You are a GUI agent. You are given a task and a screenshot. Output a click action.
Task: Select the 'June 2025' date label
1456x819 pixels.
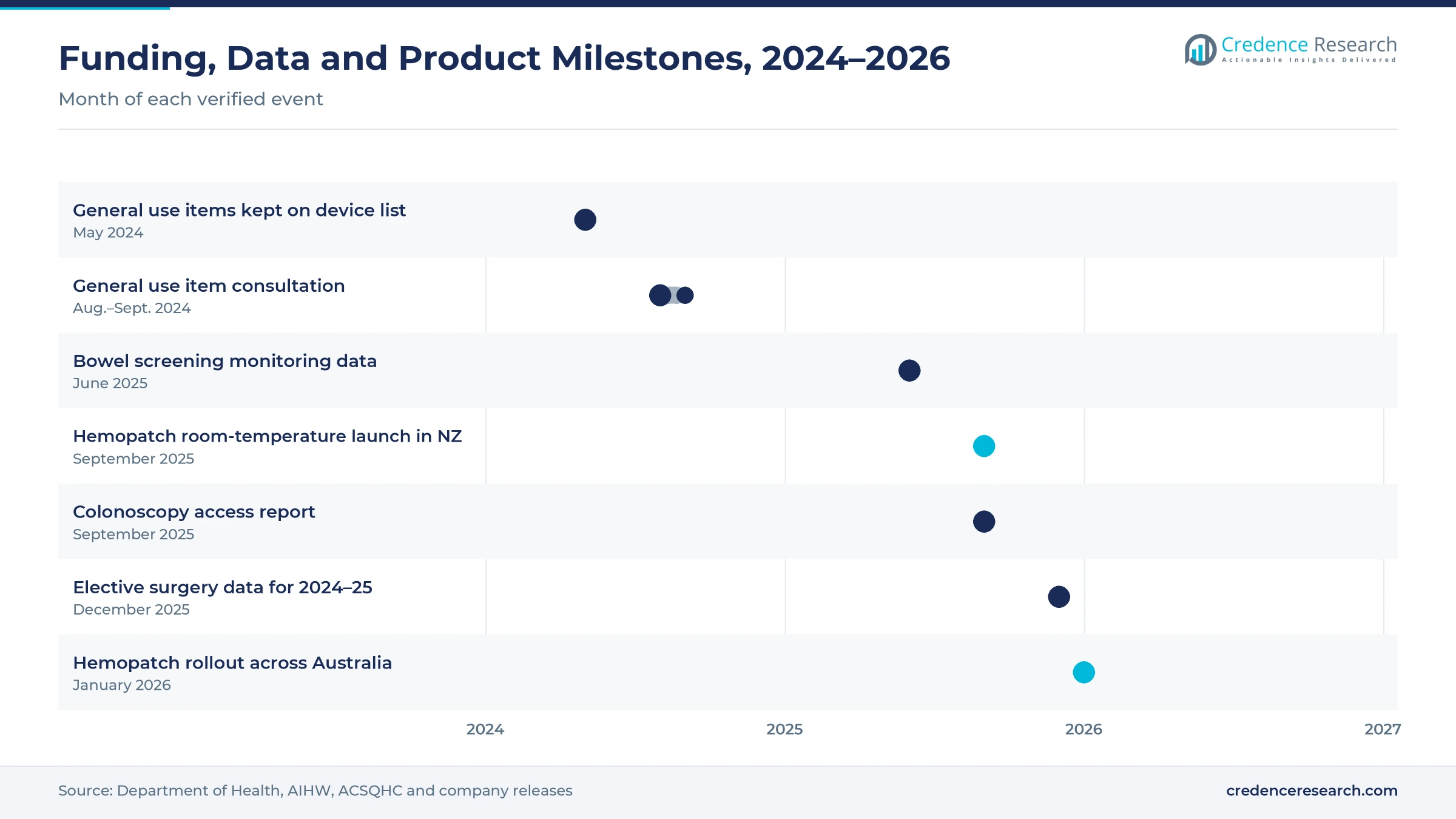coord(110,383)
